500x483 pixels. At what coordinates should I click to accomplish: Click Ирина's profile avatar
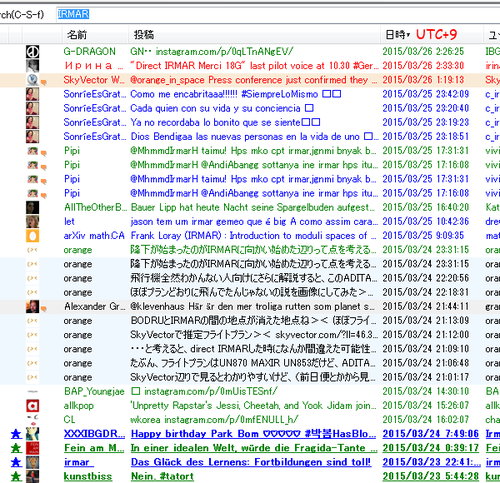pyautogui.click(x=32, y=66)
